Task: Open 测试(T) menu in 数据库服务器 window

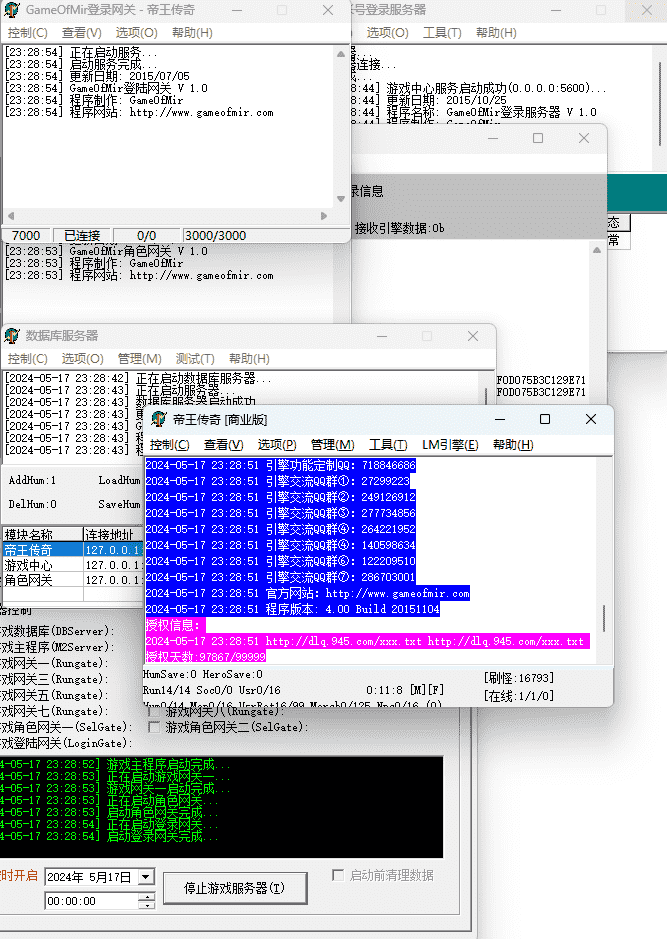Action: click(195, 359)
